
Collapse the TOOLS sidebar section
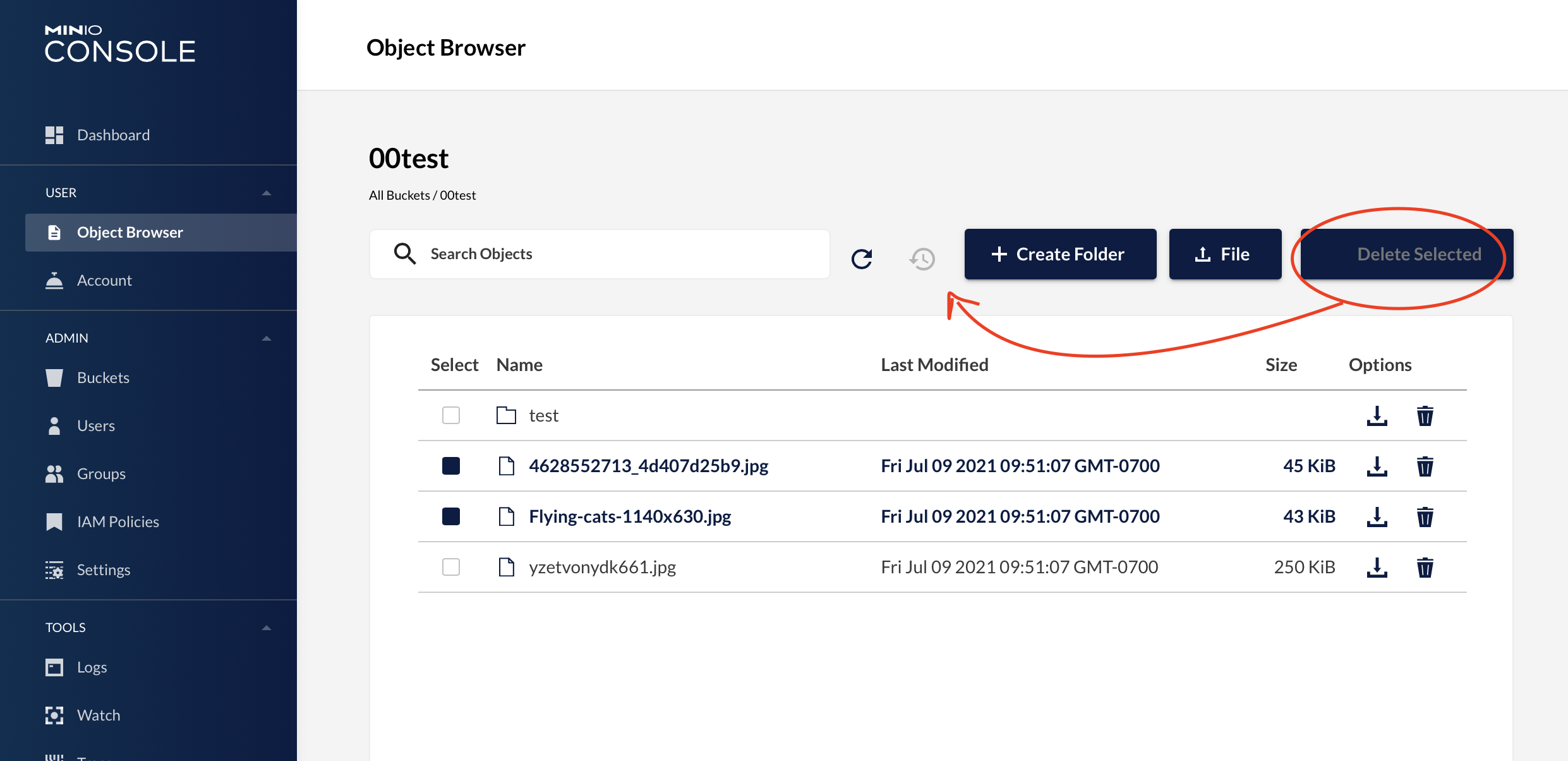tap(267, 628)
